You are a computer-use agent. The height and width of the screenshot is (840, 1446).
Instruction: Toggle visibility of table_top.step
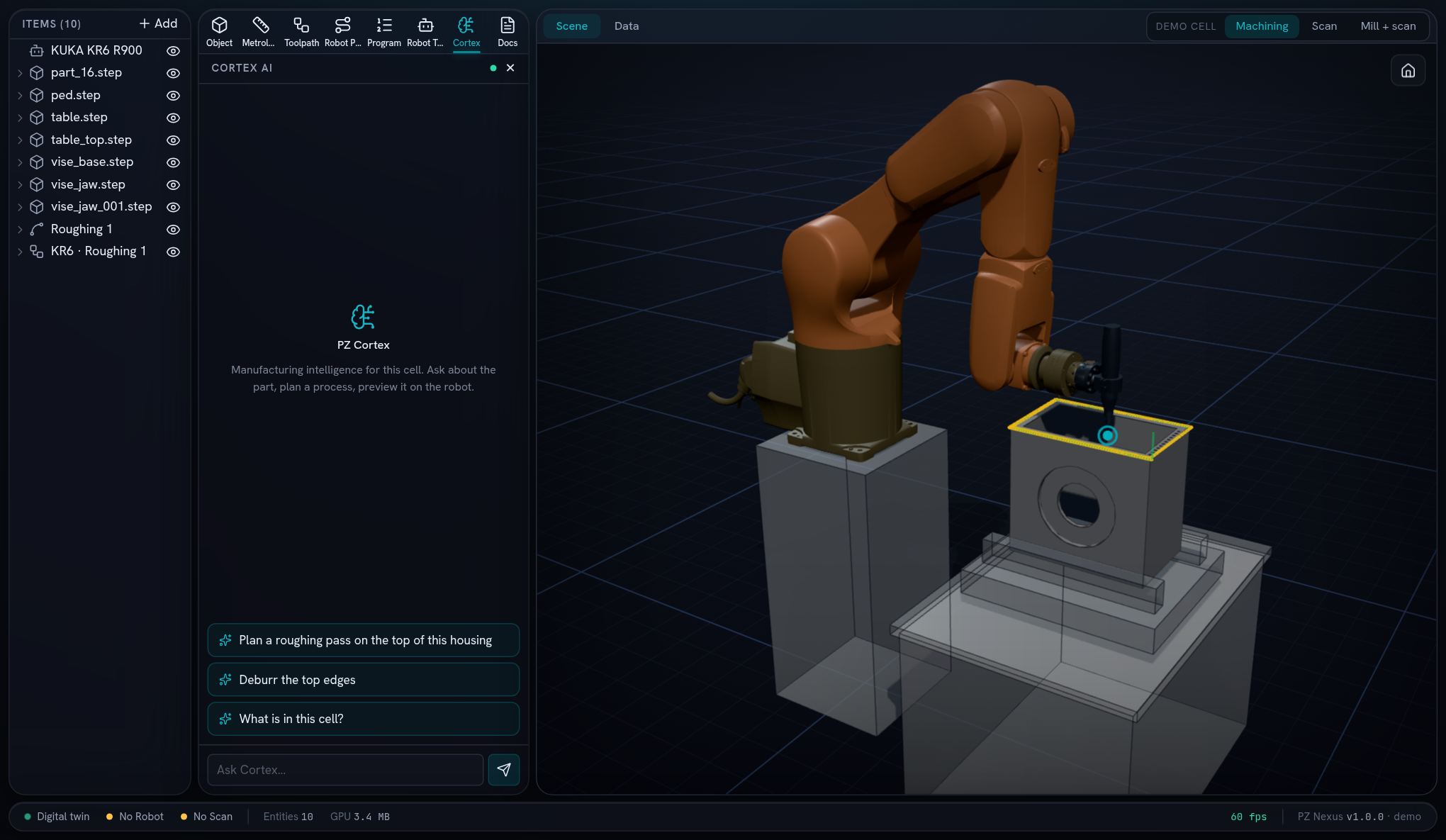pos(173,140)
